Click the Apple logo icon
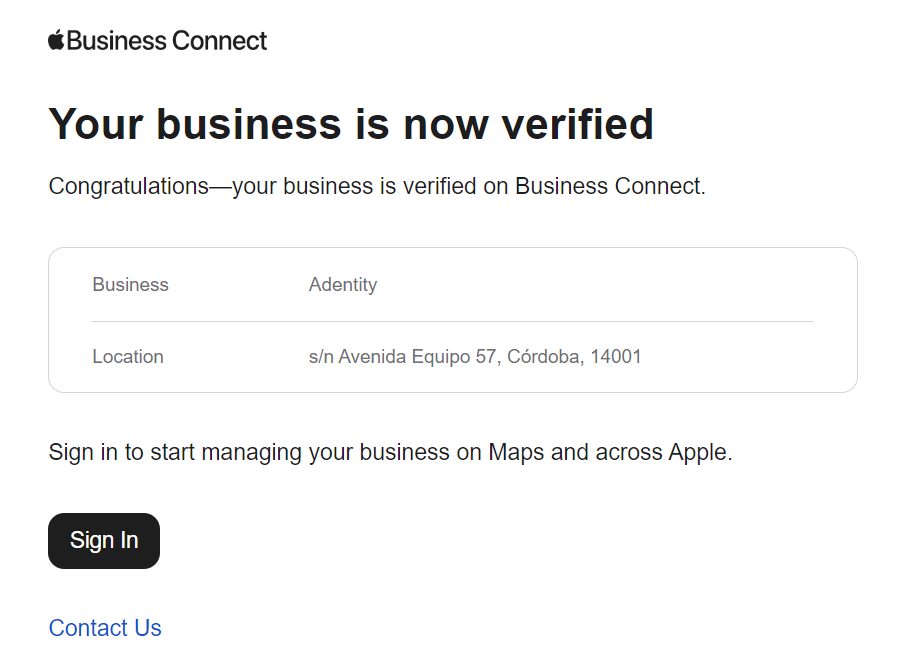906x661 pixels. click(x=56, y=40)
